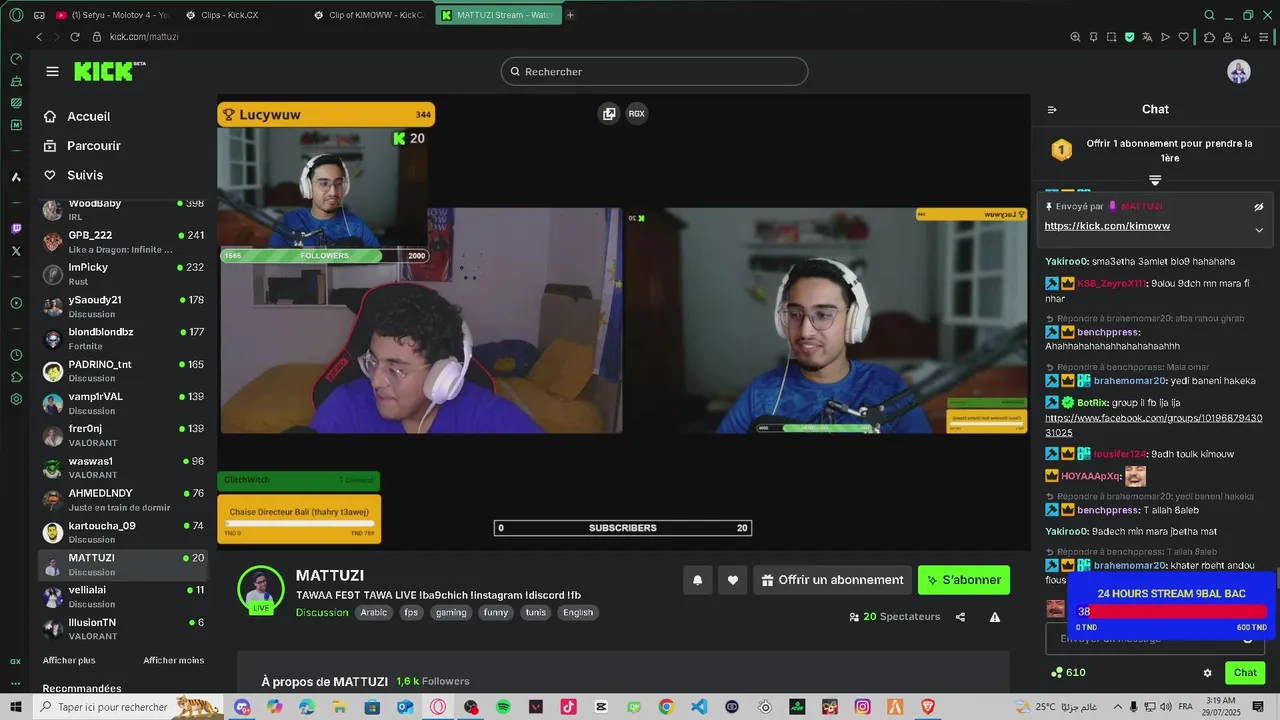Viewport: 1280px width, 720px height.
Task: Toggle the Kick sidebar hamburger menu
Action: pyautogui.click(x=52, y=71)
